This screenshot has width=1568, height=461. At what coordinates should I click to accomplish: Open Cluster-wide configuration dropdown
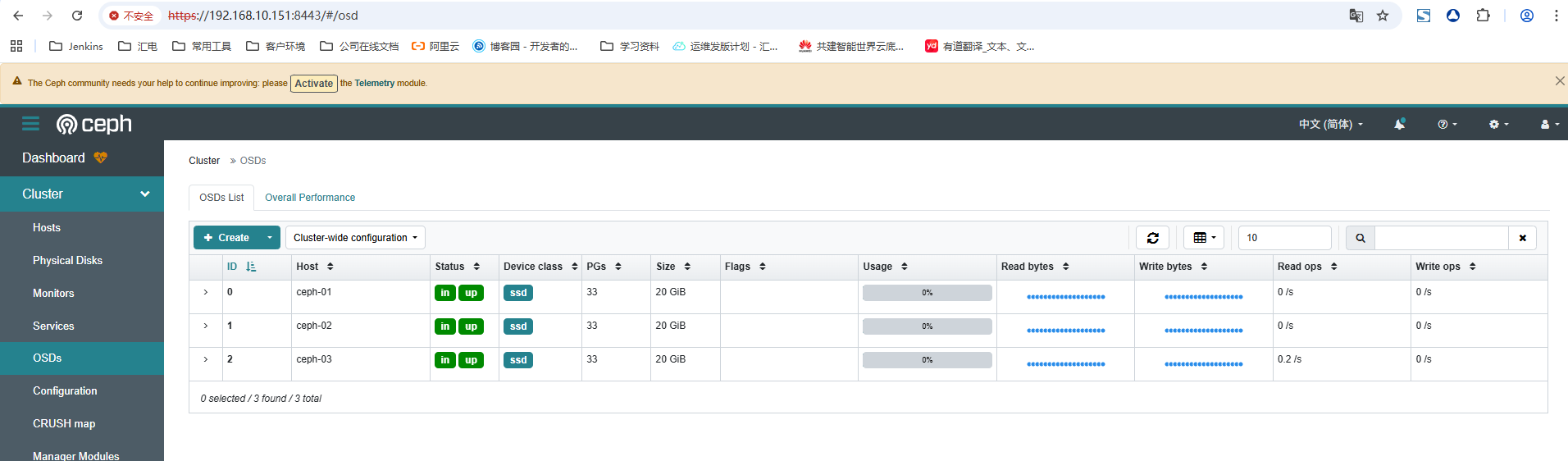[x=355, y=238]
